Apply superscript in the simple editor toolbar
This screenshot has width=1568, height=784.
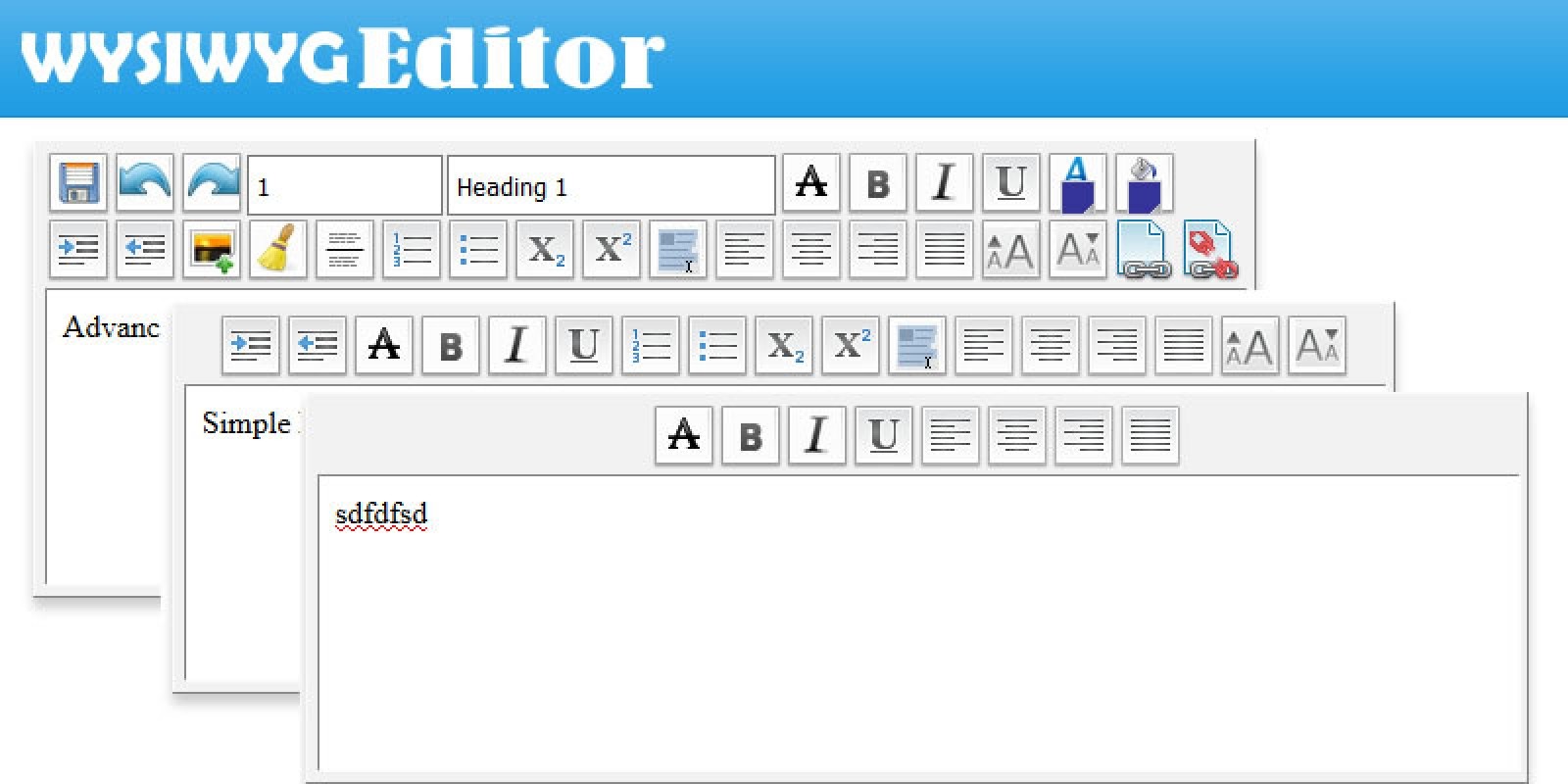point(851,345)
